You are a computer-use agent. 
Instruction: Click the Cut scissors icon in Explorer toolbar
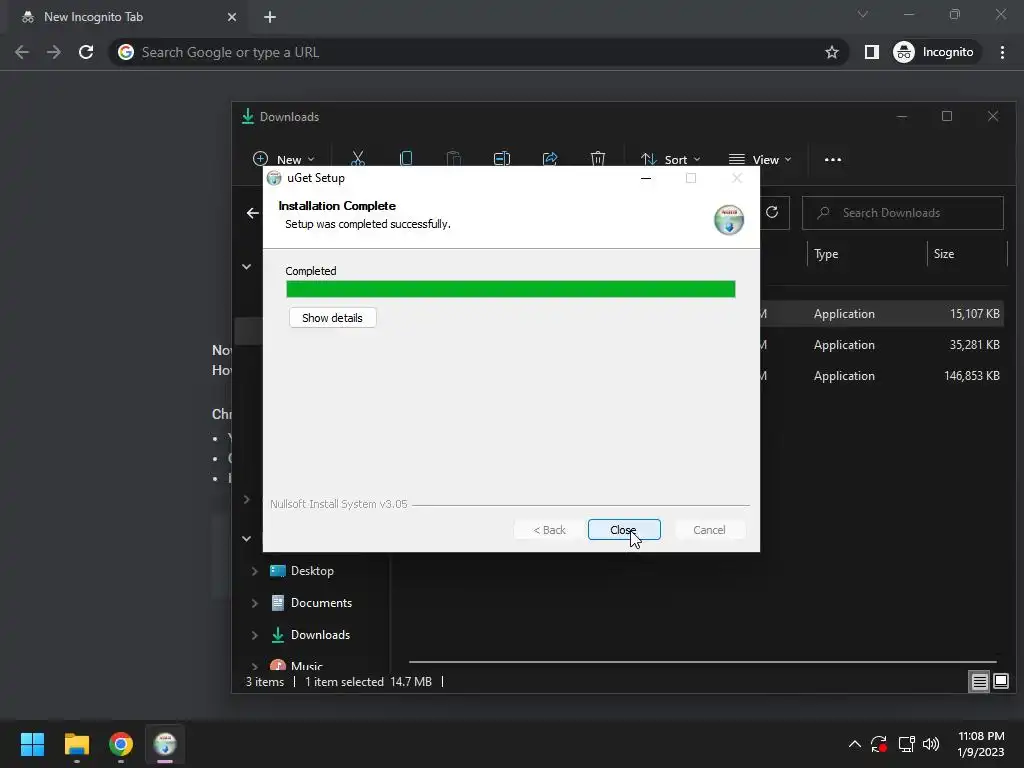(358, 159)
